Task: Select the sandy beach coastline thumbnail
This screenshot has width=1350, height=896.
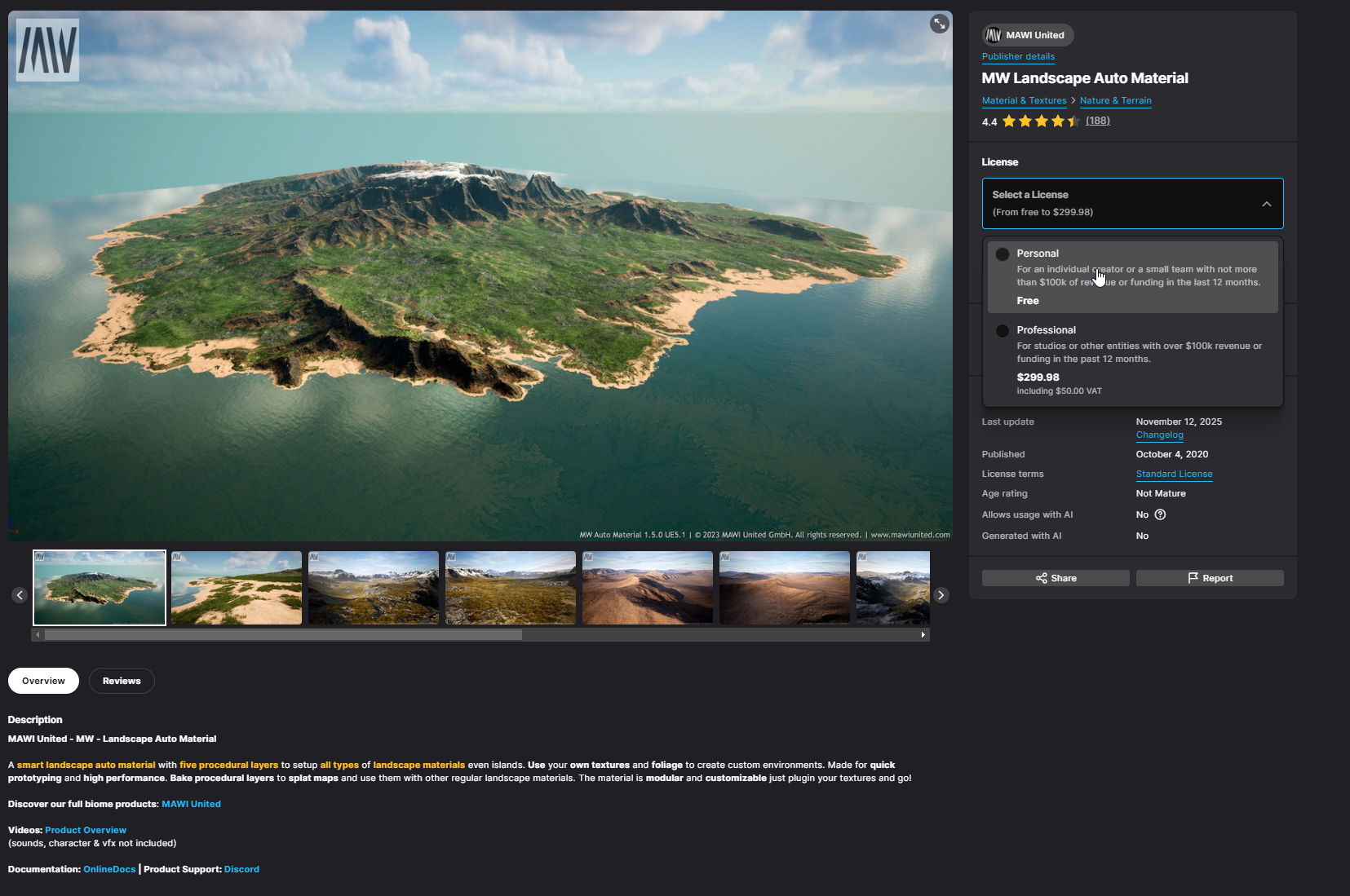Action: point(237,588)
